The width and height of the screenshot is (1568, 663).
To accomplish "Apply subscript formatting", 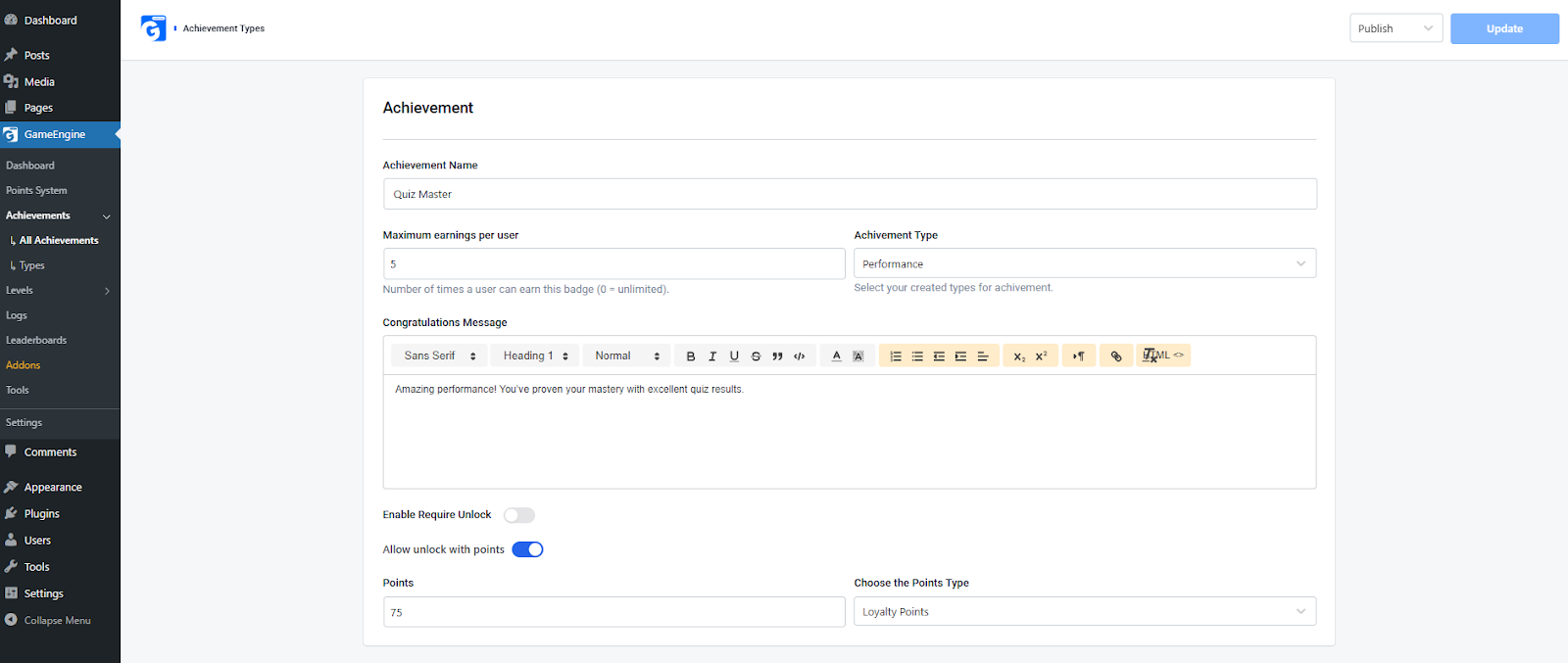I will [x=1019, y=356].
